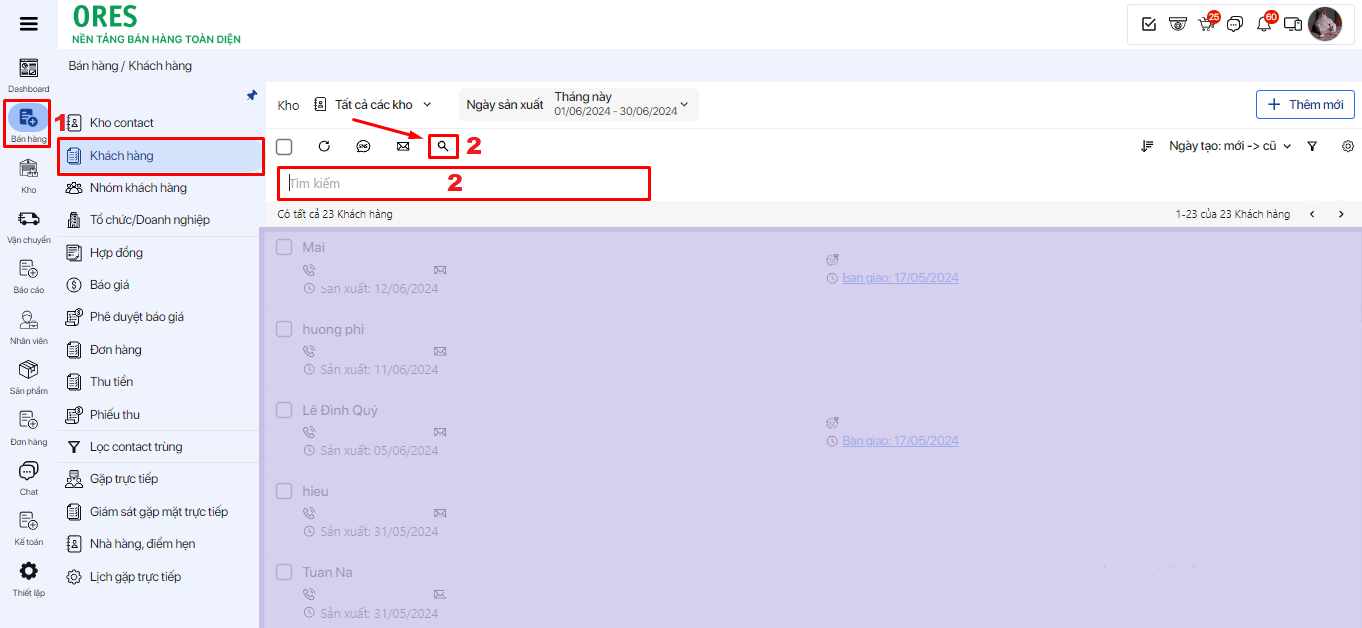Click the Thêm mới button

pyautogui.click(x=1305, y=105)
